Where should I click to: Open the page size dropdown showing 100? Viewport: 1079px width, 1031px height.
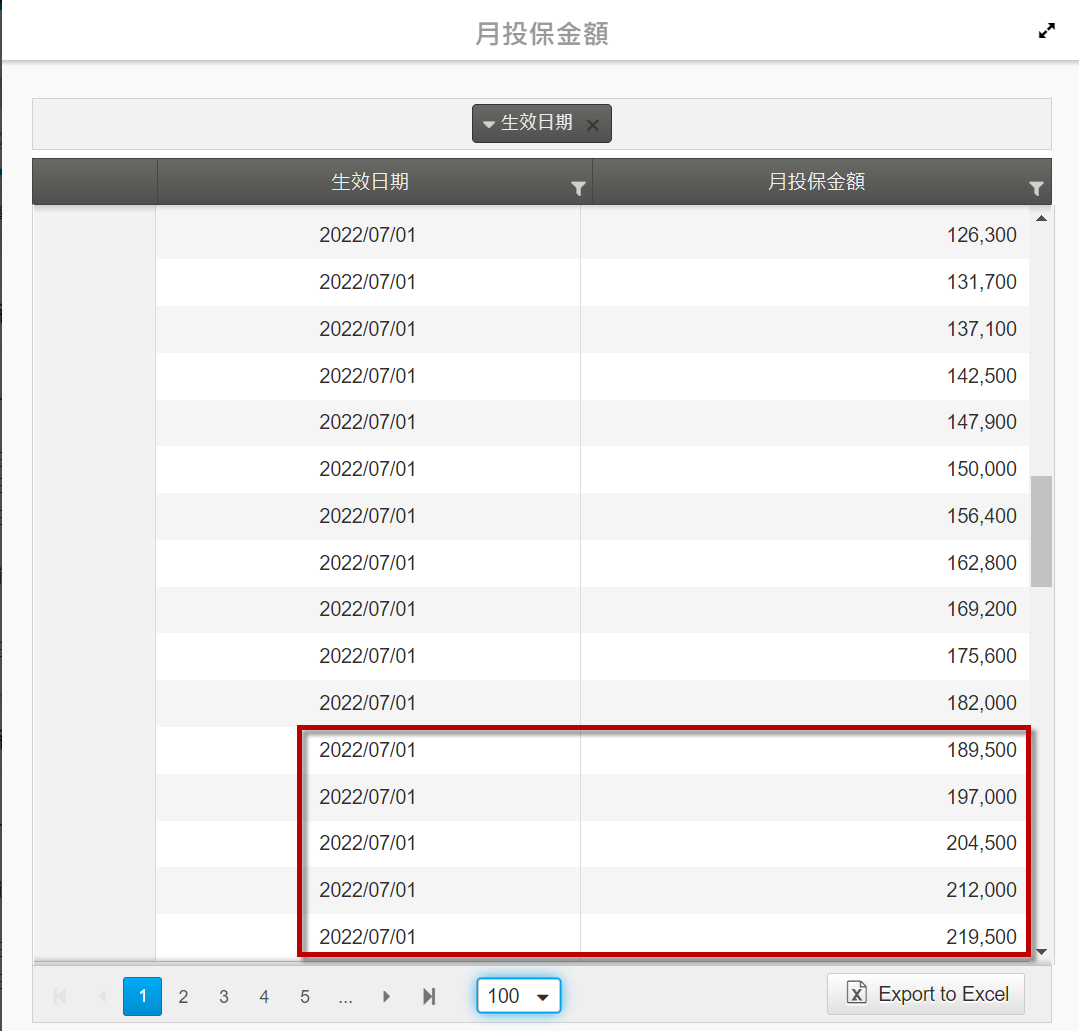pos(518,996)
